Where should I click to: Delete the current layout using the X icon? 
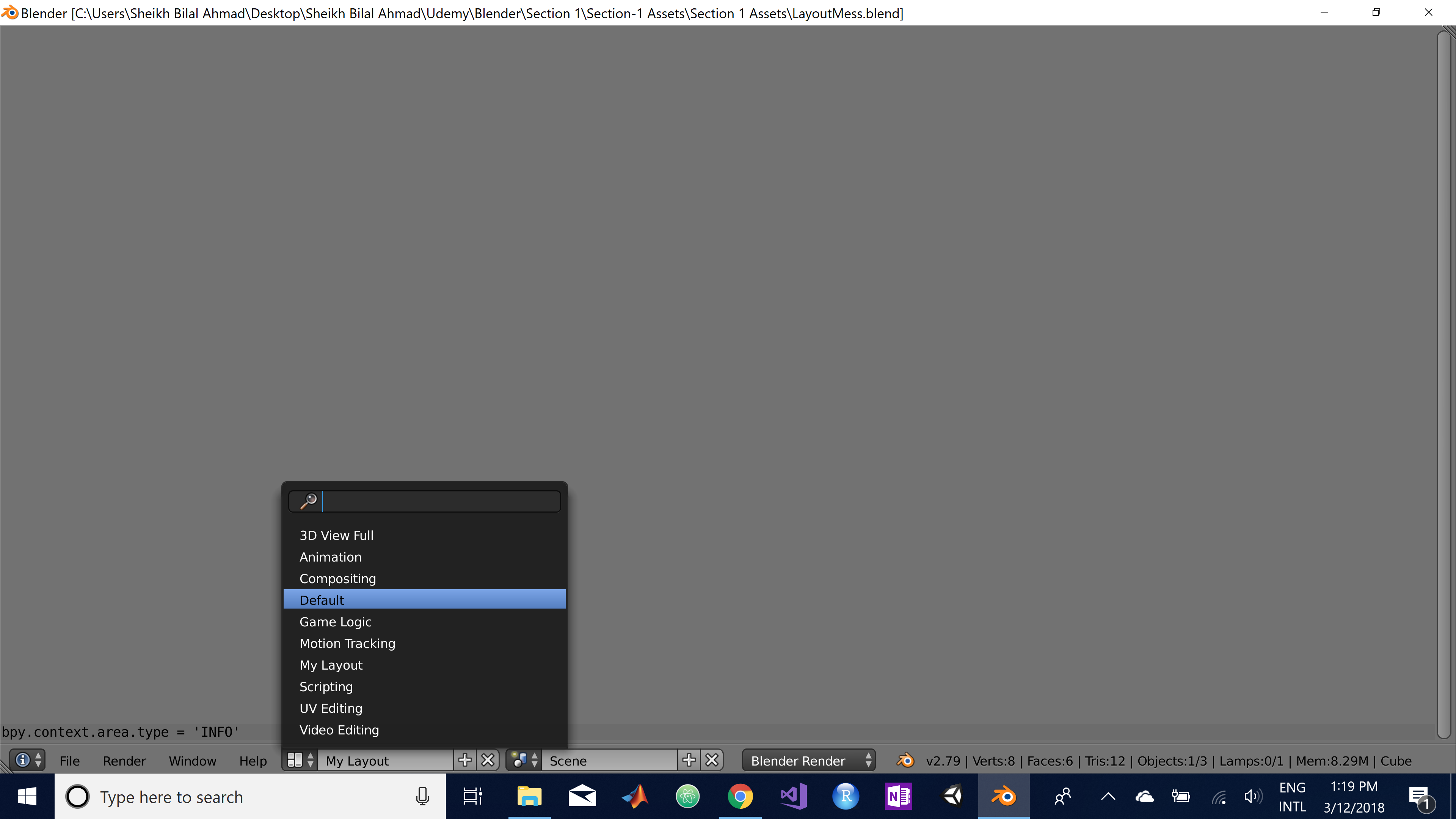[x=487, y=760]
